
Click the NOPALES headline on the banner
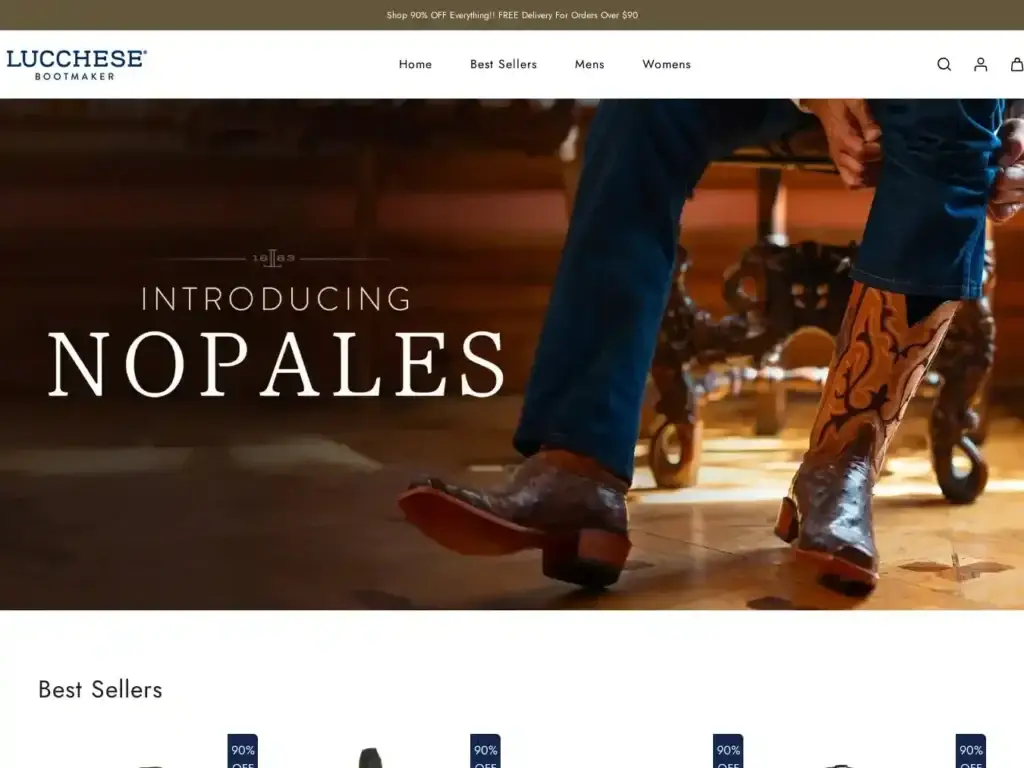[x=277, y=364]
